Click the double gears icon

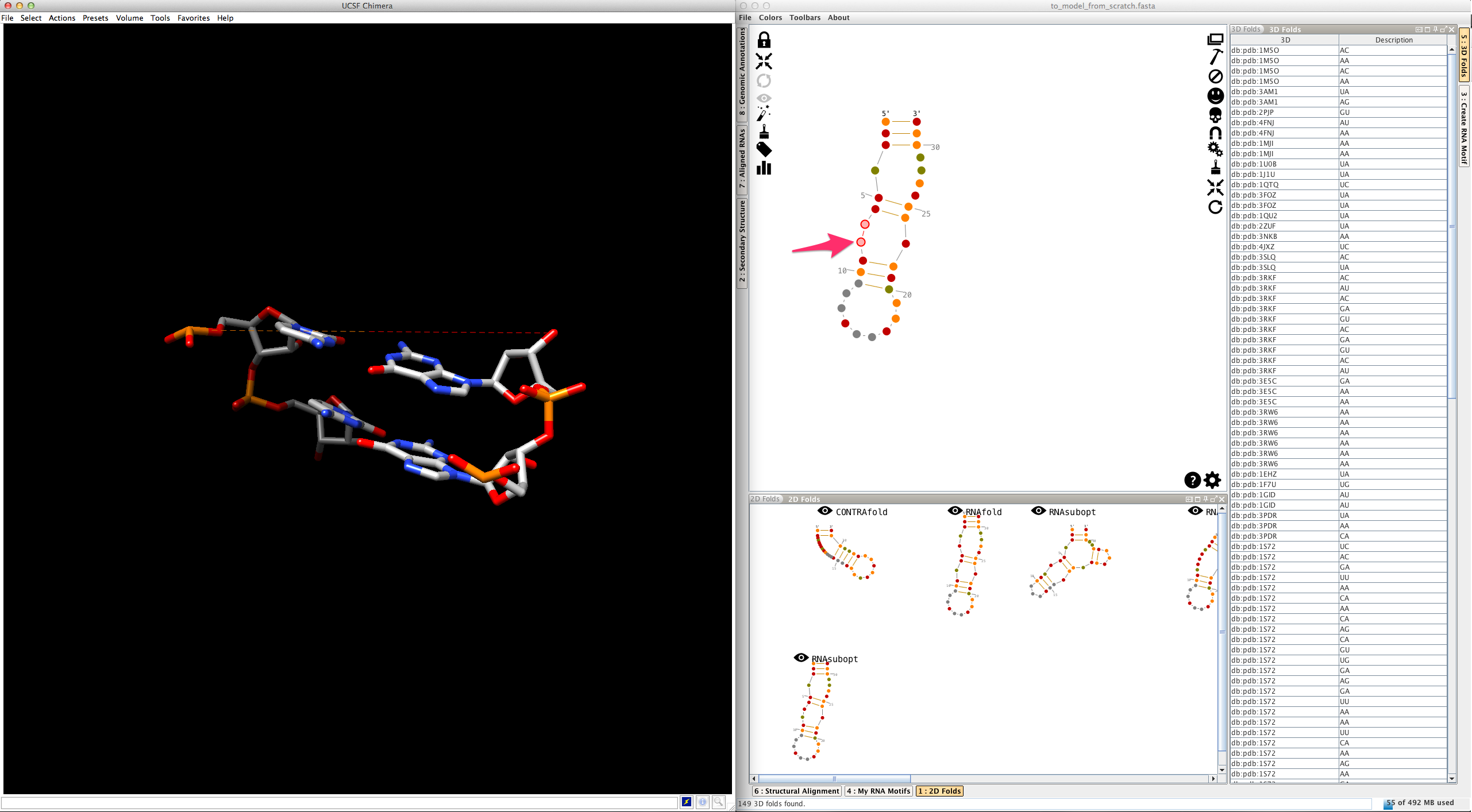[1215, 149]
